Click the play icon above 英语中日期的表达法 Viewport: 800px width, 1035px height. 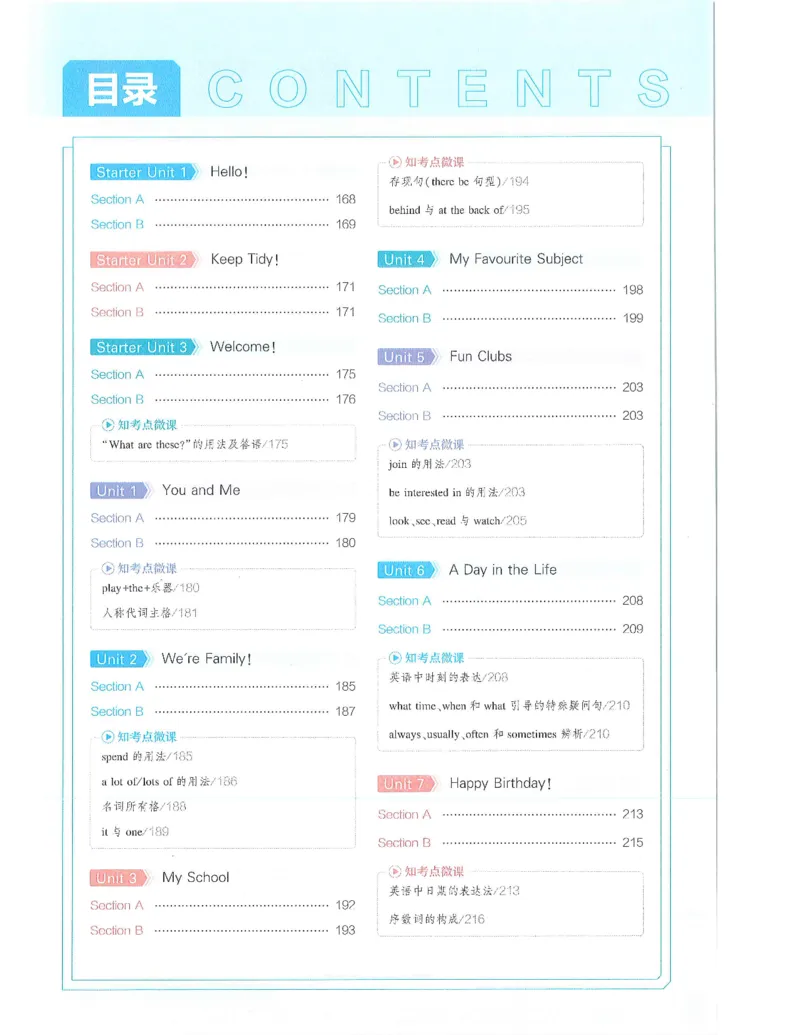click(x=395, y=871)
